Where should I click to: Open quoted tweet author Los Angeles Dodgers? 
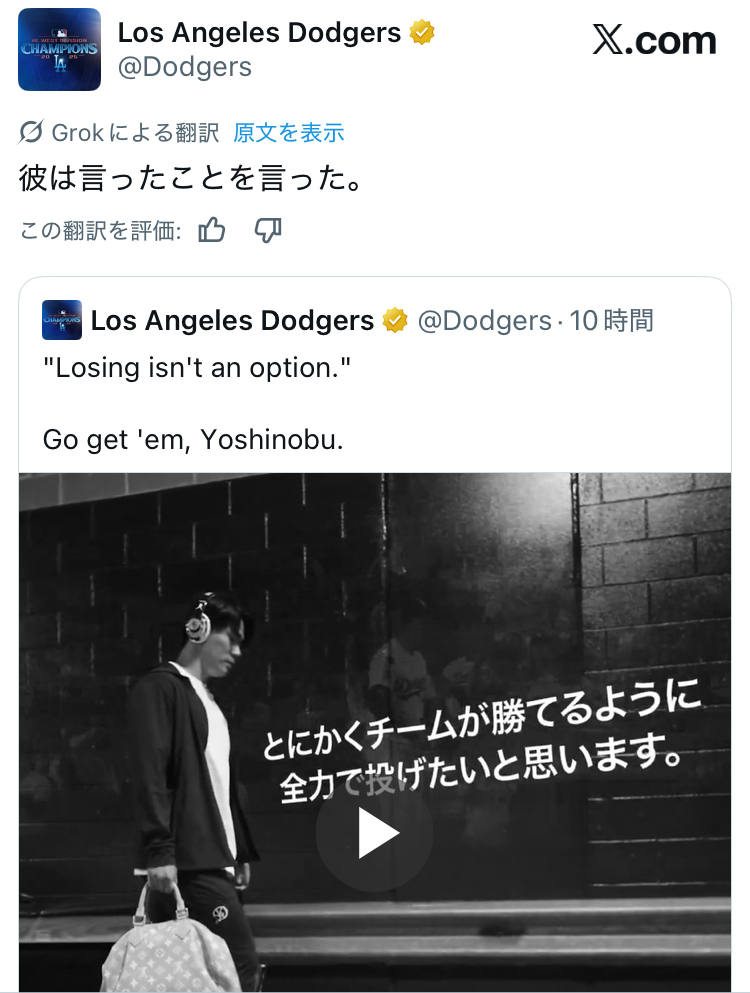(232, 320)
